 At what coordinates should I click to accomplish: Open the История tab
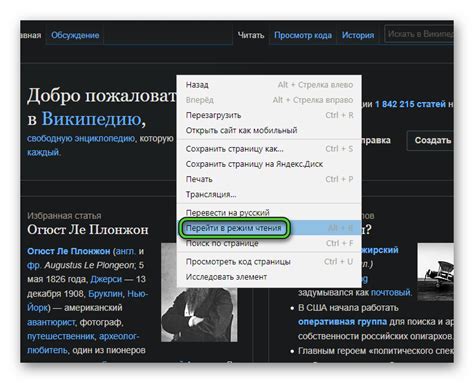(x=358, y=35)
